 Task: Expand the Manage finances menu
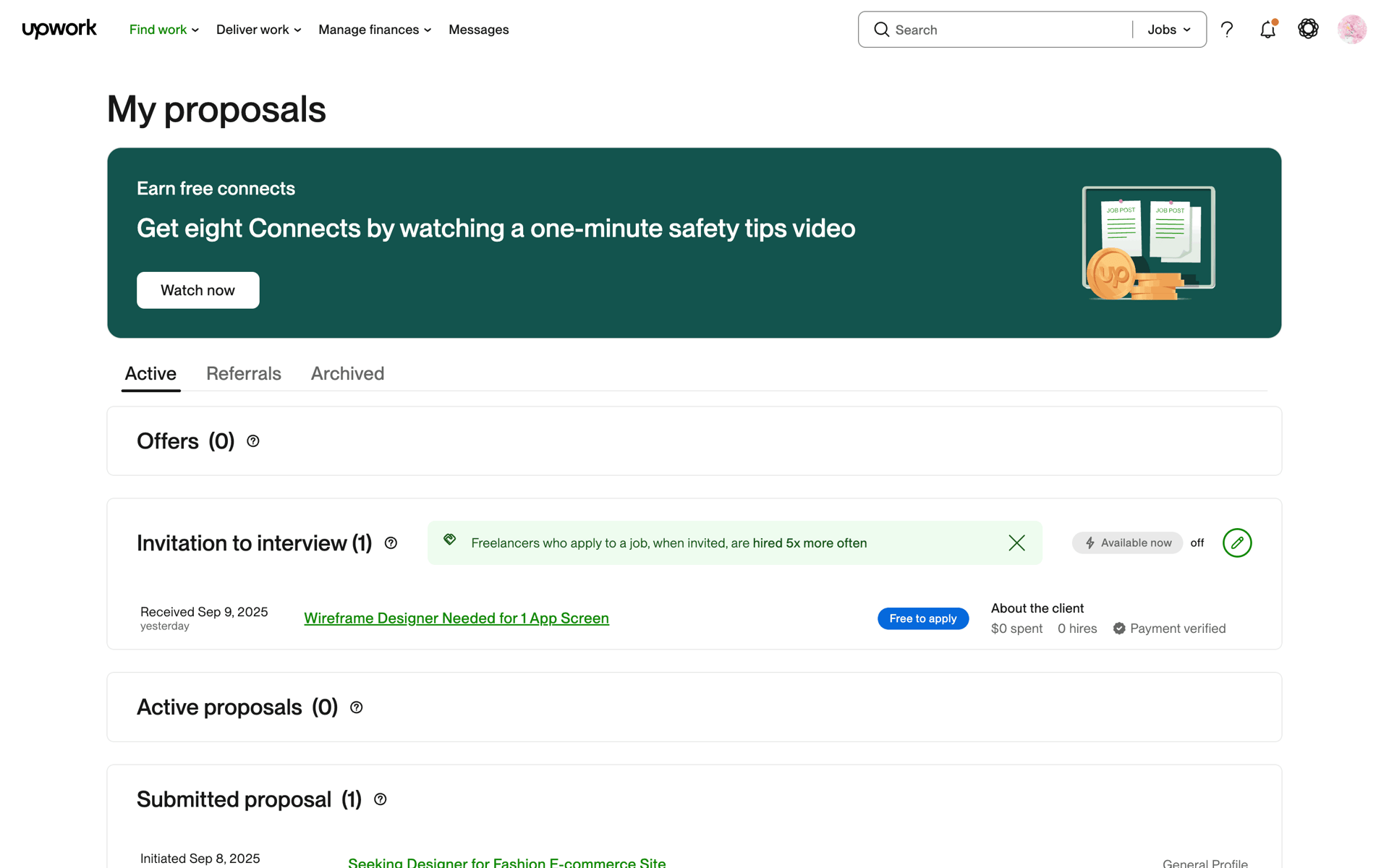click(x=375, y=30)
